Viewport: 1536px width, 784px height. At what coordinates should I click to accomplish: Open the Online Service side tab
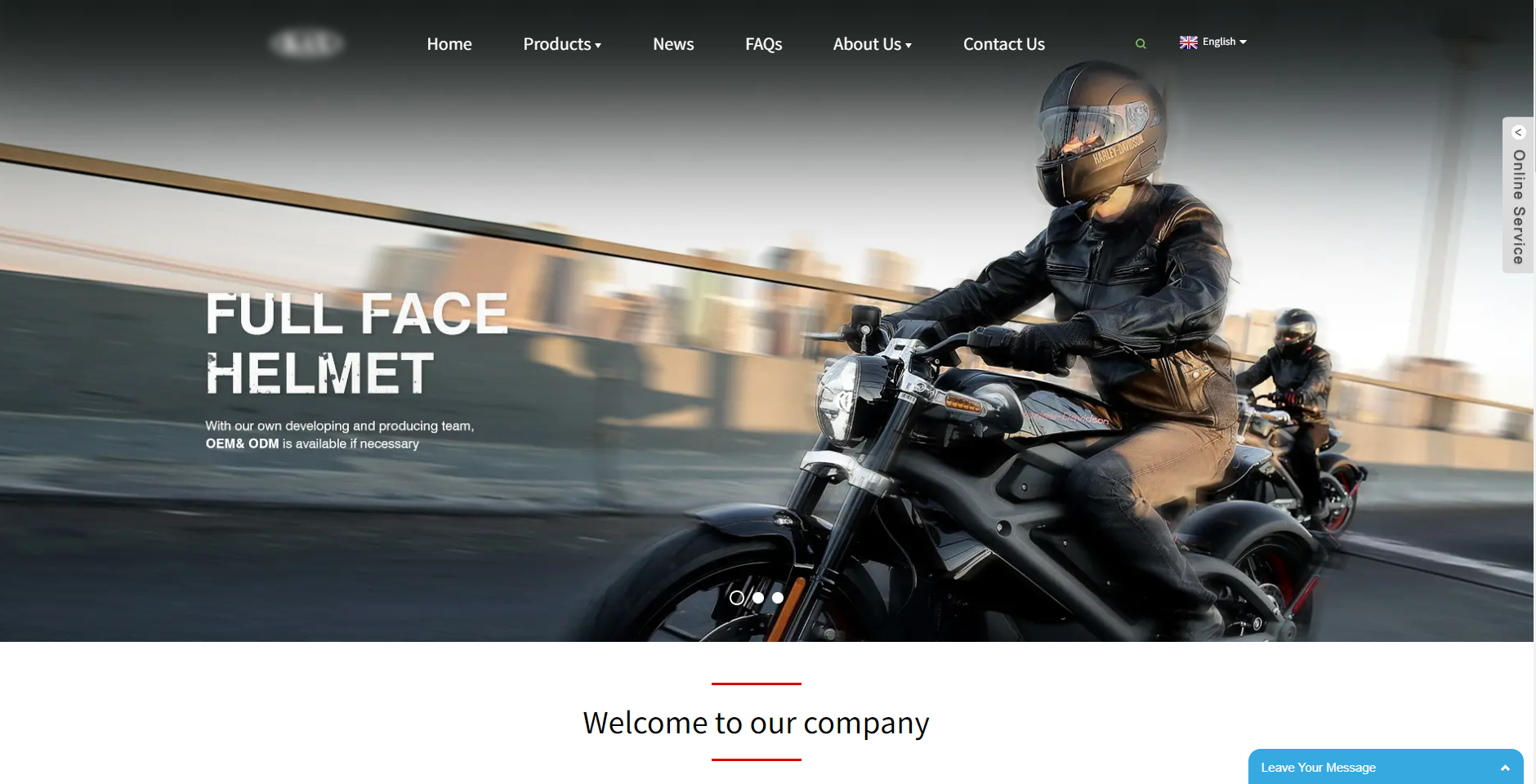point(1518,195)
